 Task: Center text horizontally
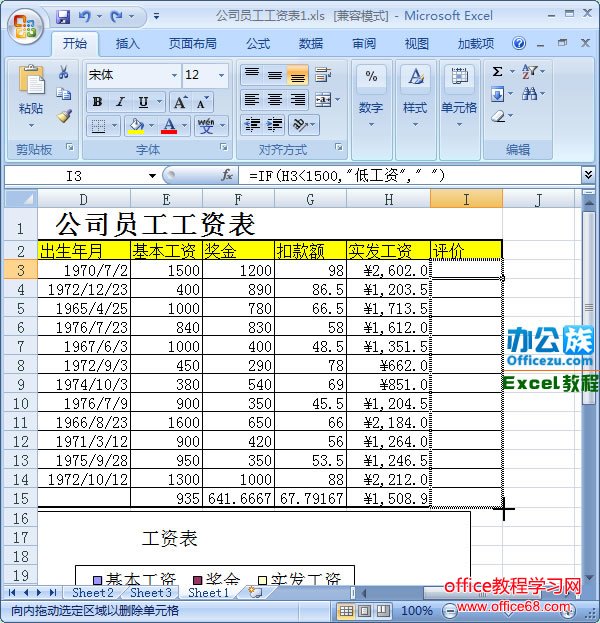pos(275,100)
